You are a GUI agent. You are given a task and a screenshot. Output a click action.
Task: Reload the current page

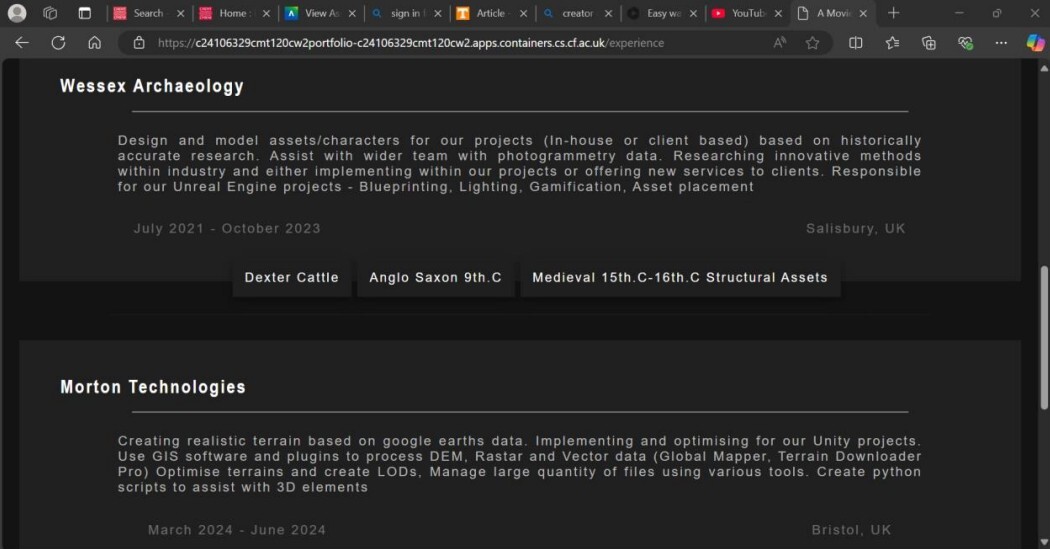pos(58,43)
